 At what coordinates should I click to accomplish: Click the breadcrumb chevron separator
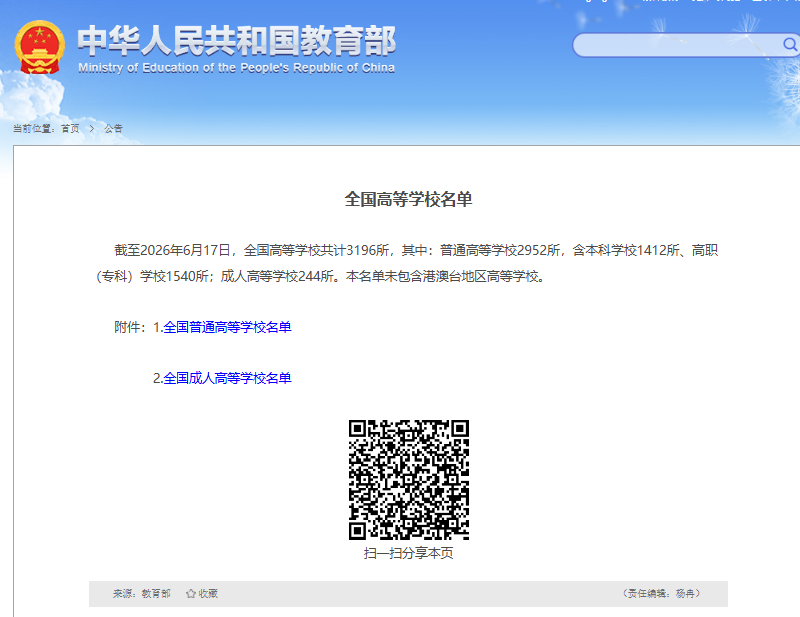click(x=92, y=129)
